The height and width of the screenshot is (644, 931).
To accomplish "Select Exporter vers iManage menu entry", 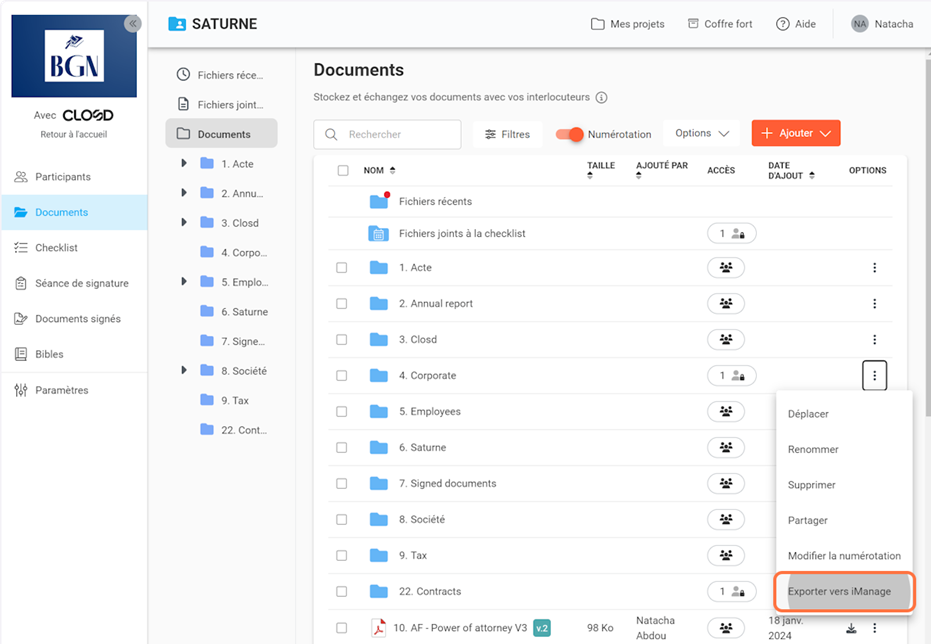I will pos(838,591).
